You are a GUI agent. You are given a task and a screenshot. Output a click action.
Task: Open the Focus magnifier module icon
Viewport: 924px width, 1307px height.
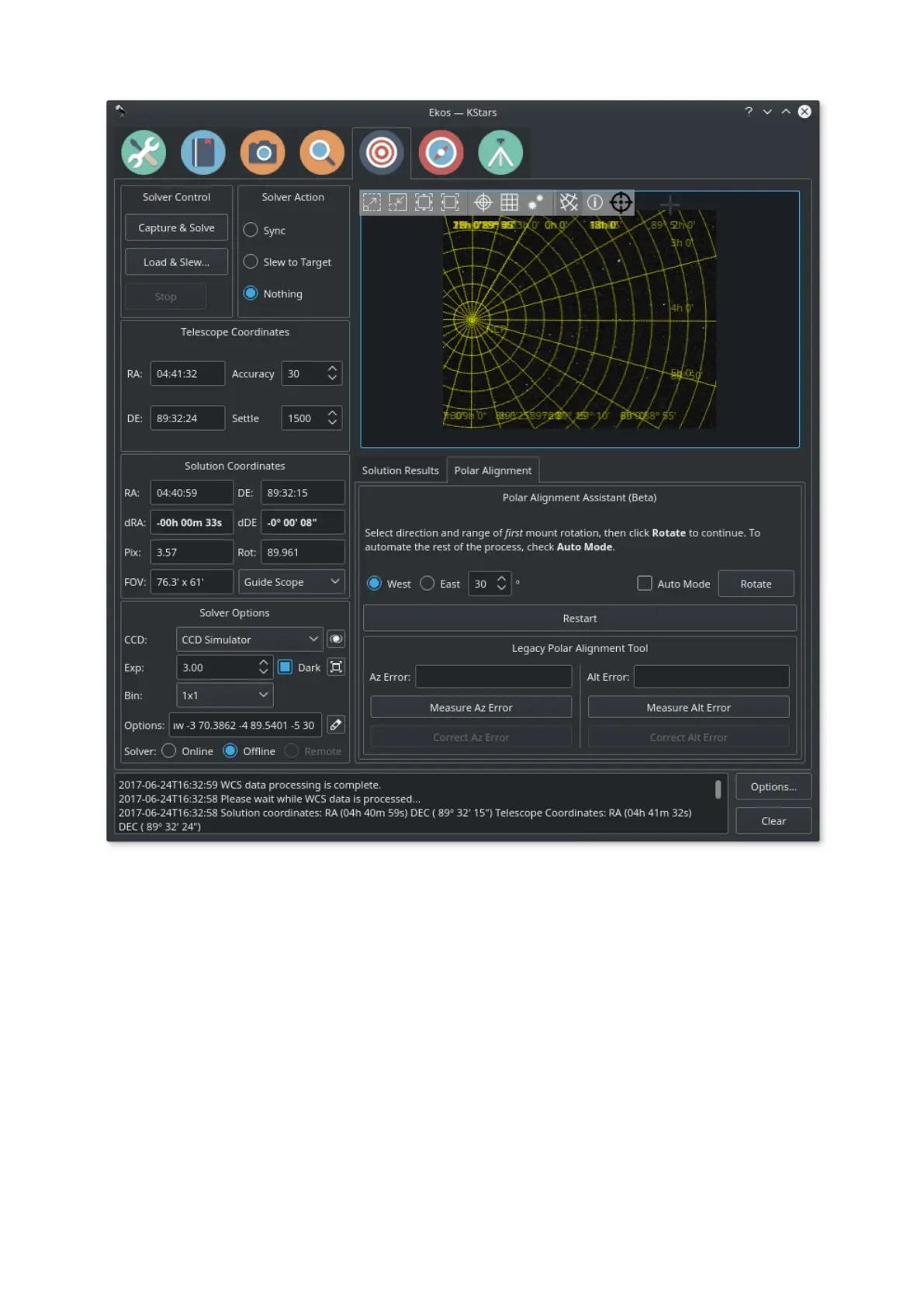pyautogui.click(x=322, y=152)
